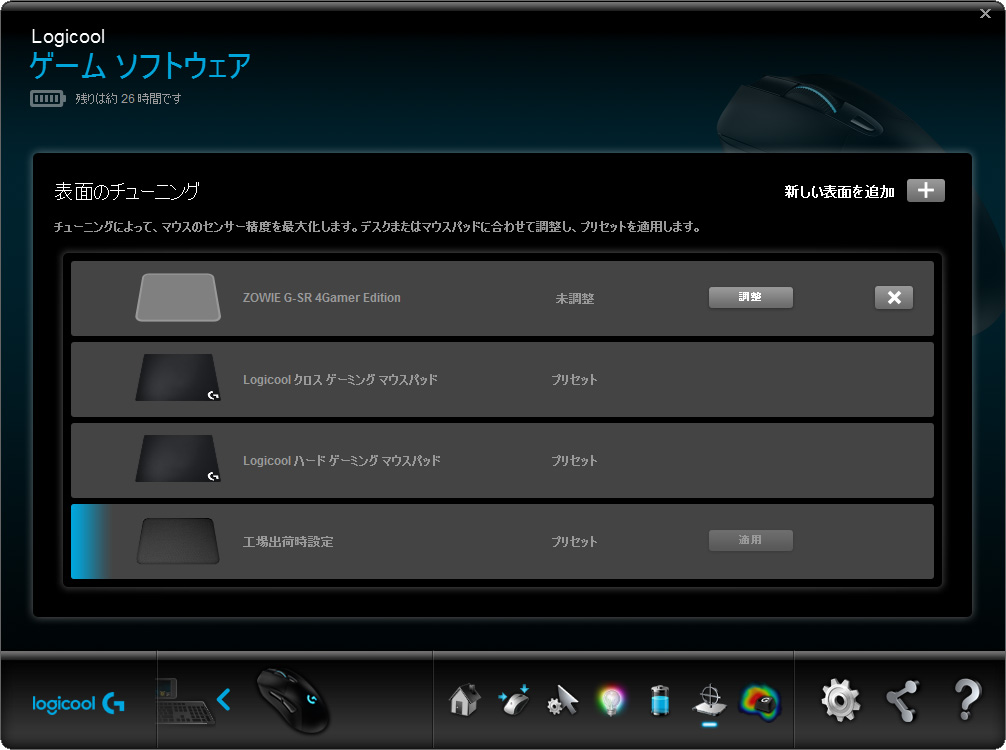The width and height of the screenshot is (1006, 750).
Task: Click 調整 button for ZOWIE G-SR
Action: 751,297
